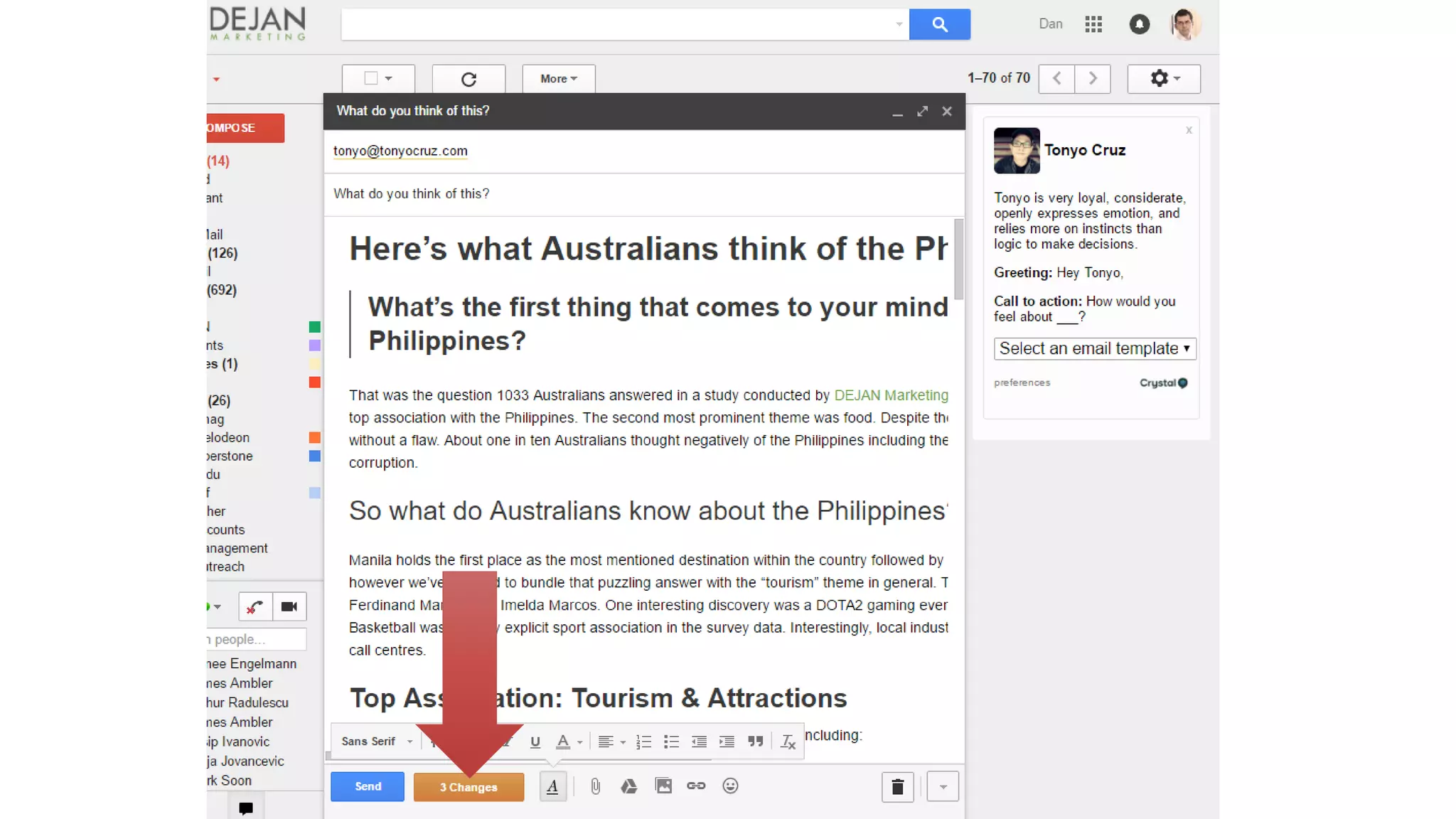
Task: Click the blue search magnifier button
Action: tap(939, 24)
